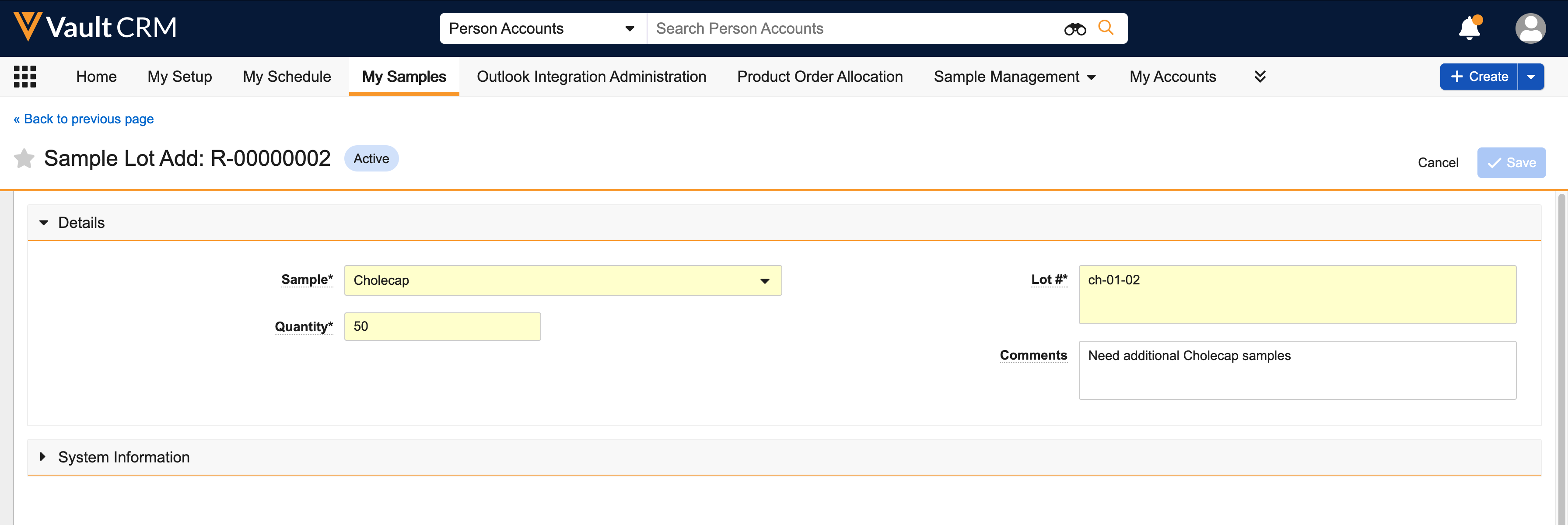The height and width of the screenshot is (525, 1568).
Task: Collapse the Details section
Action: (44, 223)
